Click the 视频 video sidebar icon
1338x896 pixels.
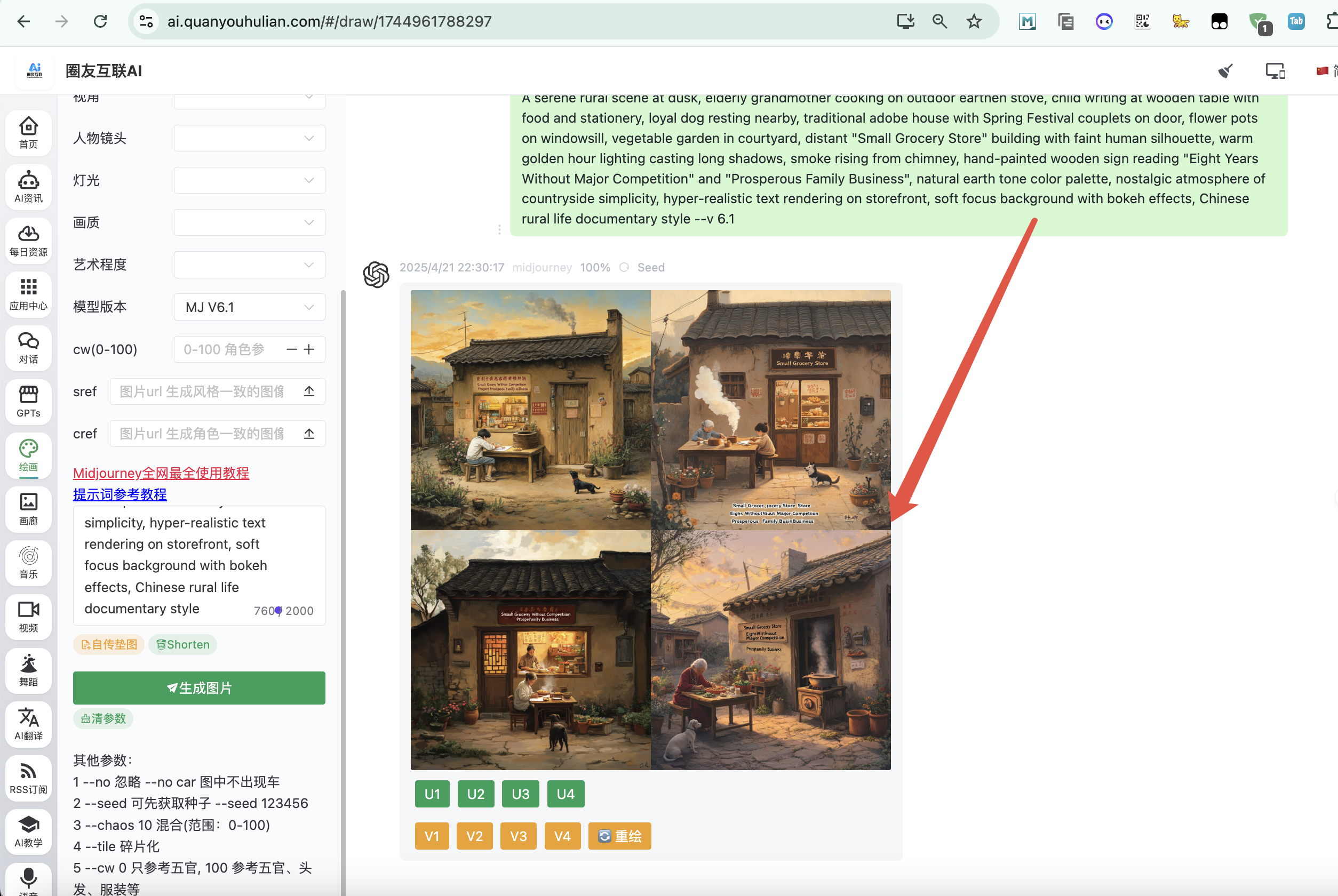(x=28, y=616)
